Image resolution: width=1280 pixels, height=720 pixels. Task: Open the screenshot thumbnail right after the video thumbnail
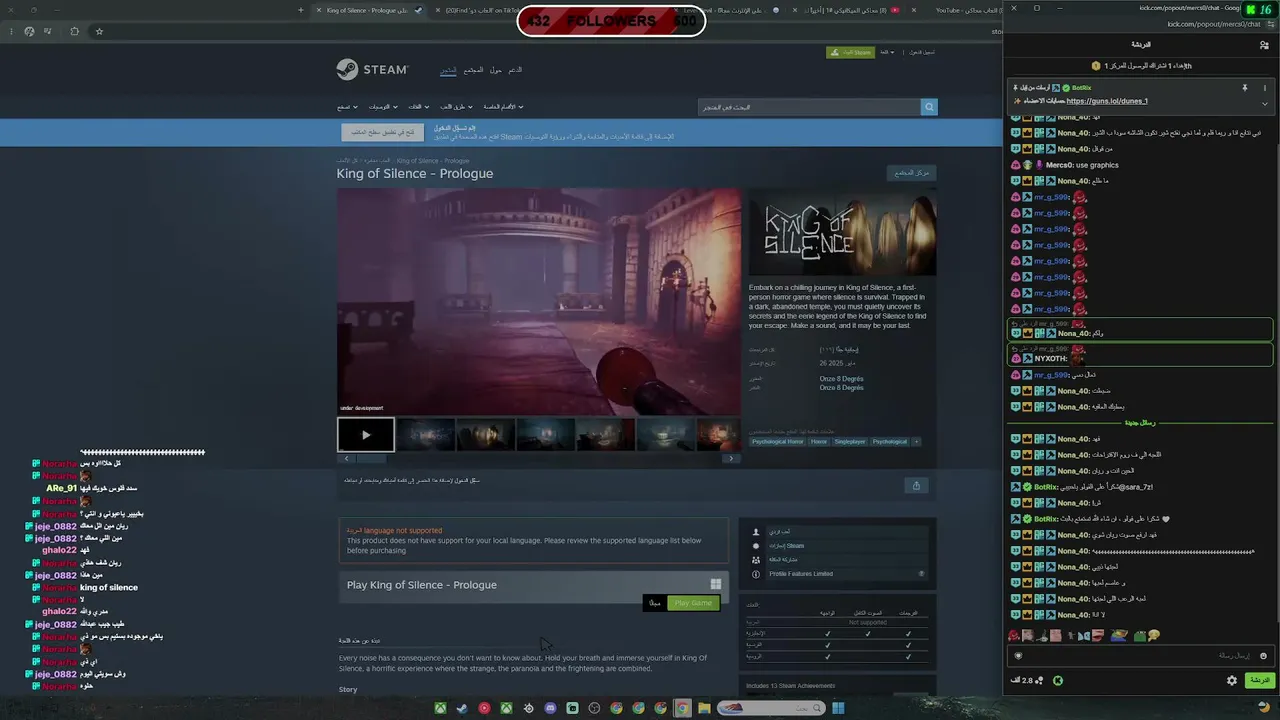(x=426, y=435)
